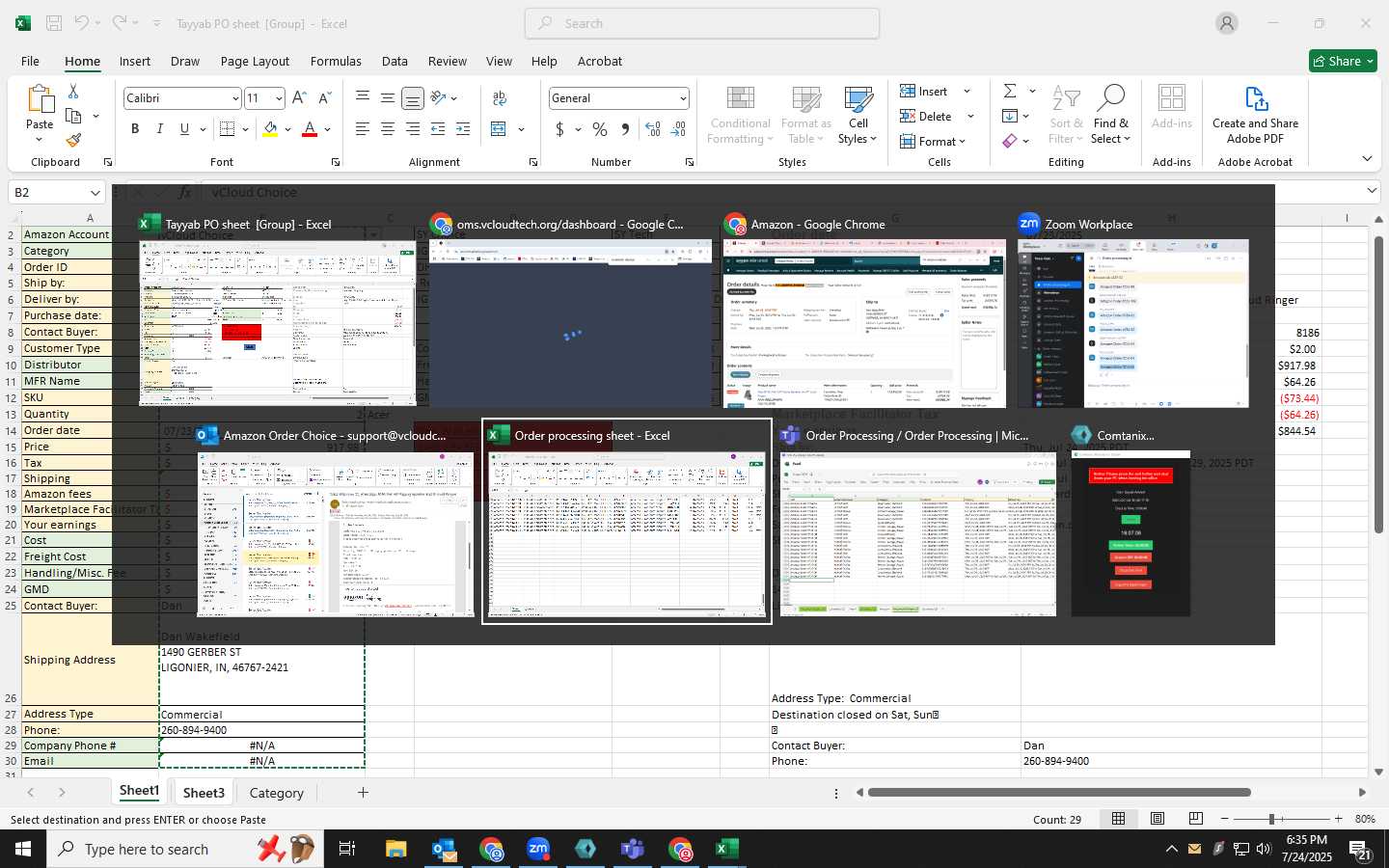Click the Percent Style icon
Screen dimensions: 1389x868
point(600,129)
